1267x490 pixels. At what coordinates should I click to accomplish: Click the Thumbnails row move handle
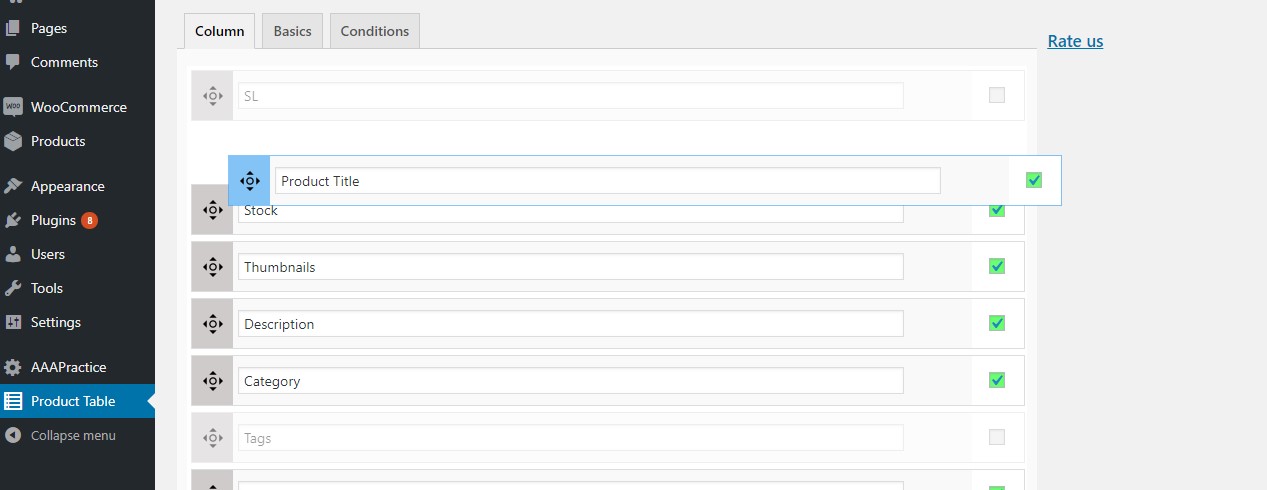pyautogui.click(x=212, y=267)
